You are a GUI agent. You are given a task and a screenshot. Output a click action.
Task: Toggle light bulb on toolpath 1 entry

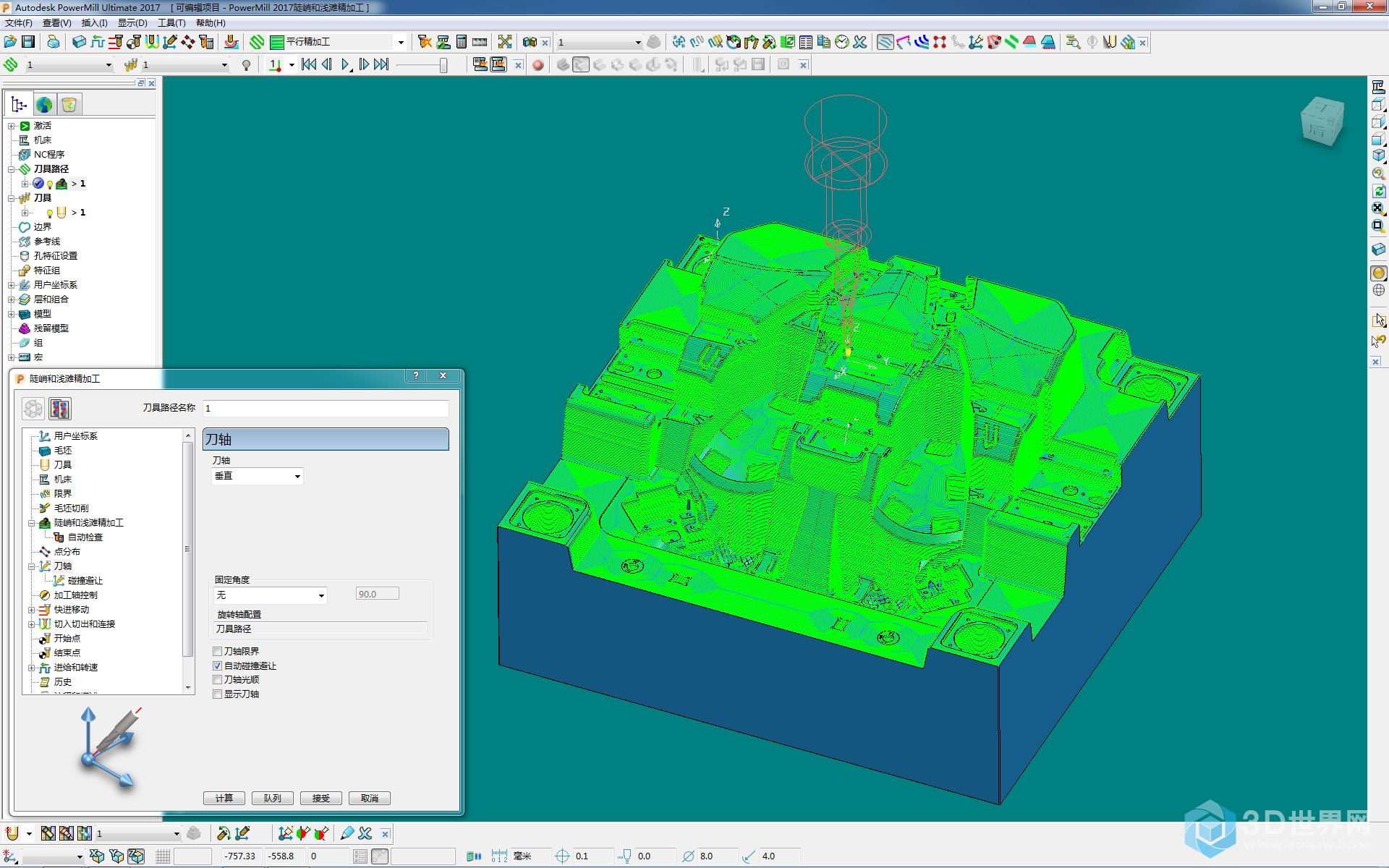pos(50,184)
